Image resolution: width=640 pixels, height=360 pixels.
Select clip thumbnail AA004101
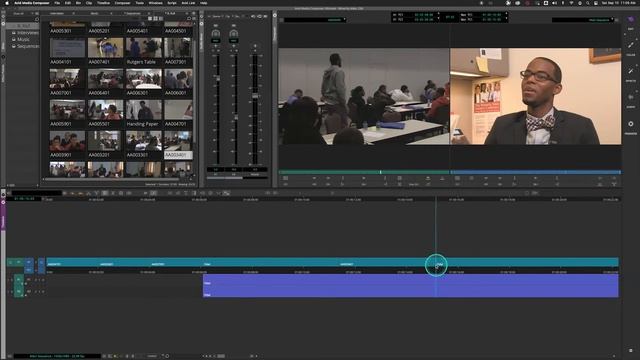pos(67,48)
